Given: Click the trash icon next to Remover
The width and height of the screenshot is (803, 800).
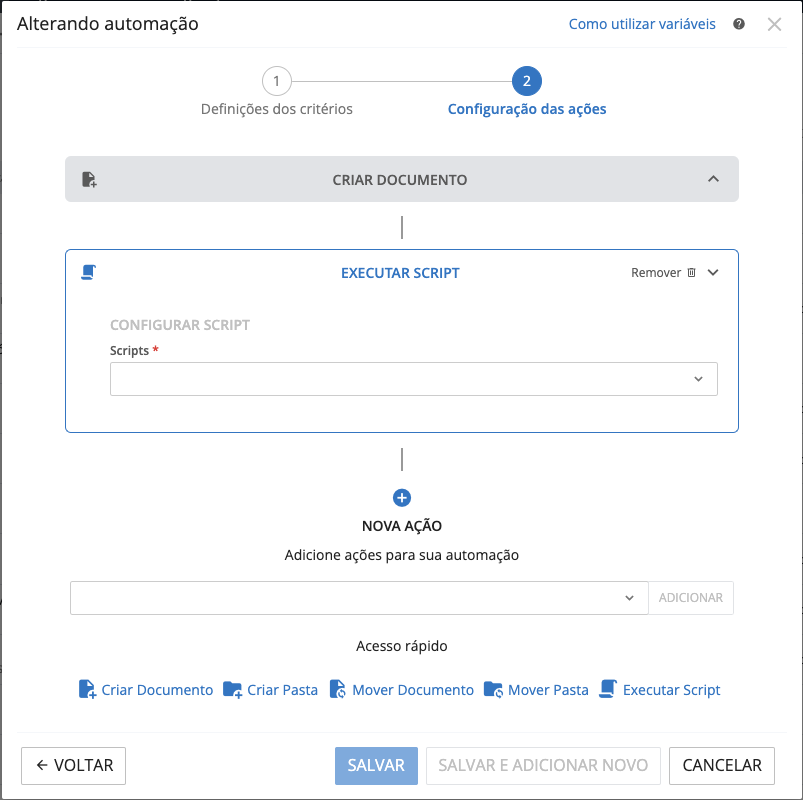Looking at the screenshot, I should pos(691,273).
